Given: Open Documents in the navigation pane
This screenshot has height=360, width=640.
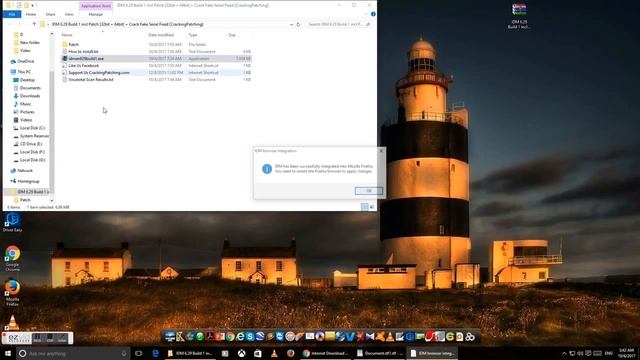Looking at the screenshot, I should [30, 88].
